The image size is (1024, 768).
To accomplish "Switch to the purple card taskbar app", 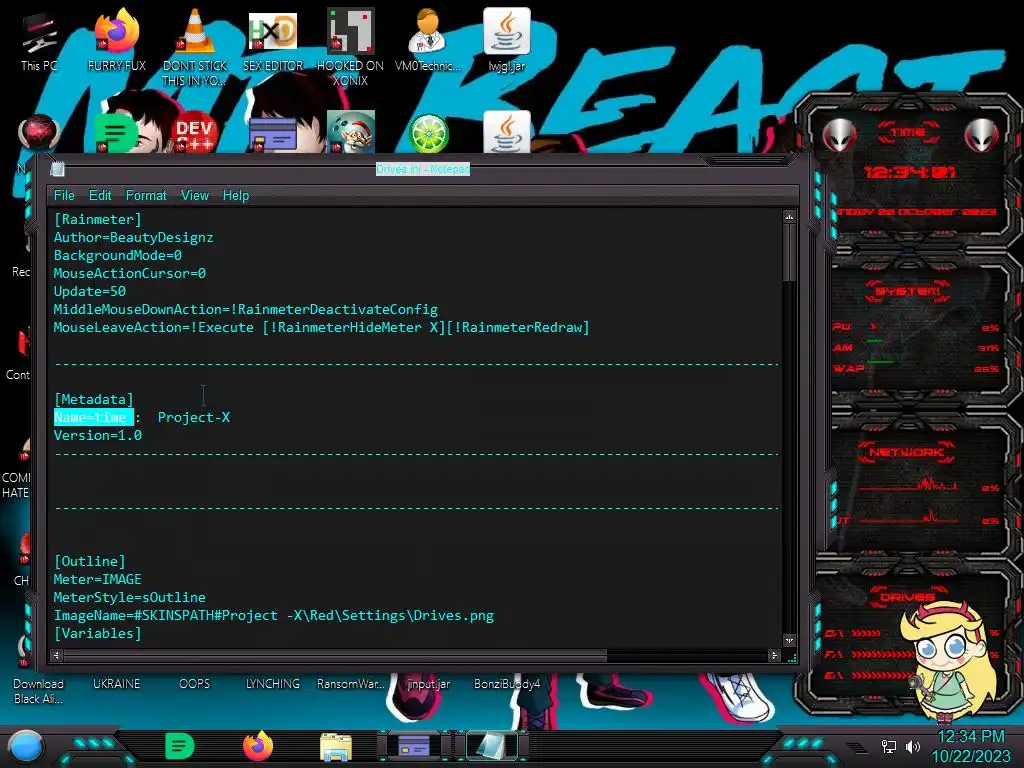I will [x=414, y=746].
